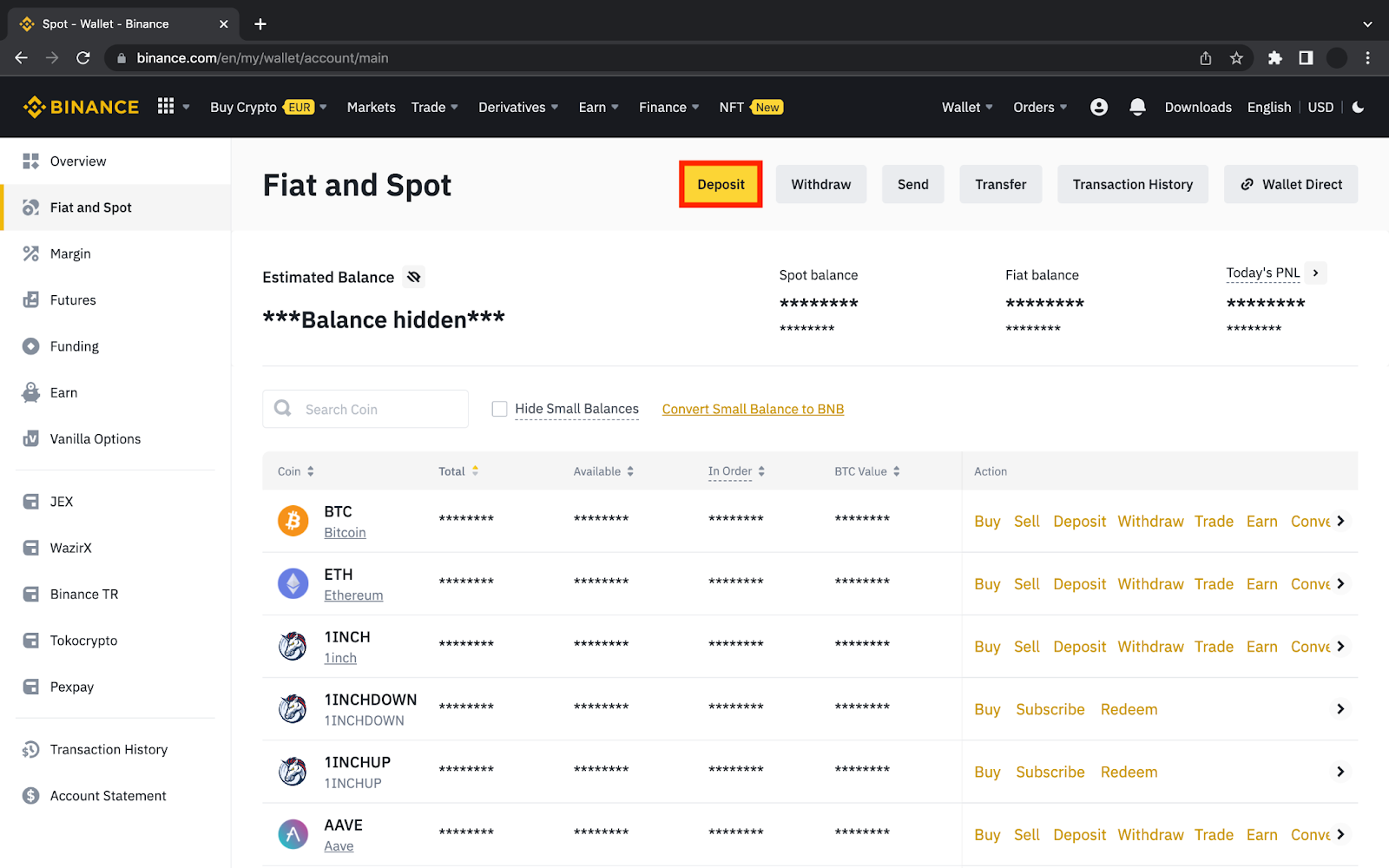Open the apps grid menu icon
The height and width of the screenshot is (868, 1389).
(166, 106)
